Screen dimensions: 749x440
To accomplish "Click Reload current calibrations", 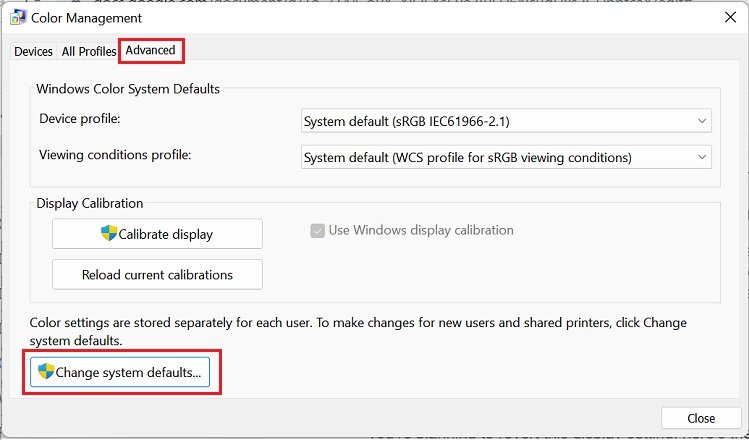I will (x=157, y=274).
